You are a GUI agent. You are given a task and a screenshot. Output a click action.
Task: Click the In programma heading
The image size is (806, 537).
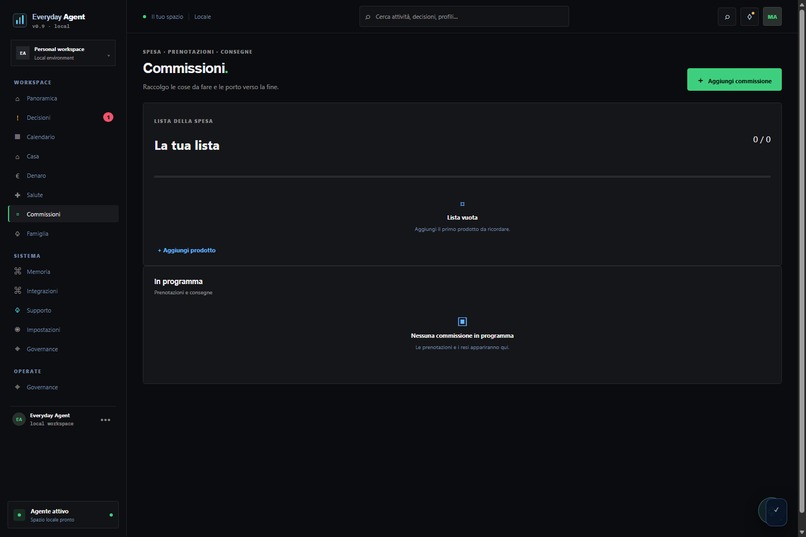pos(178,282)
